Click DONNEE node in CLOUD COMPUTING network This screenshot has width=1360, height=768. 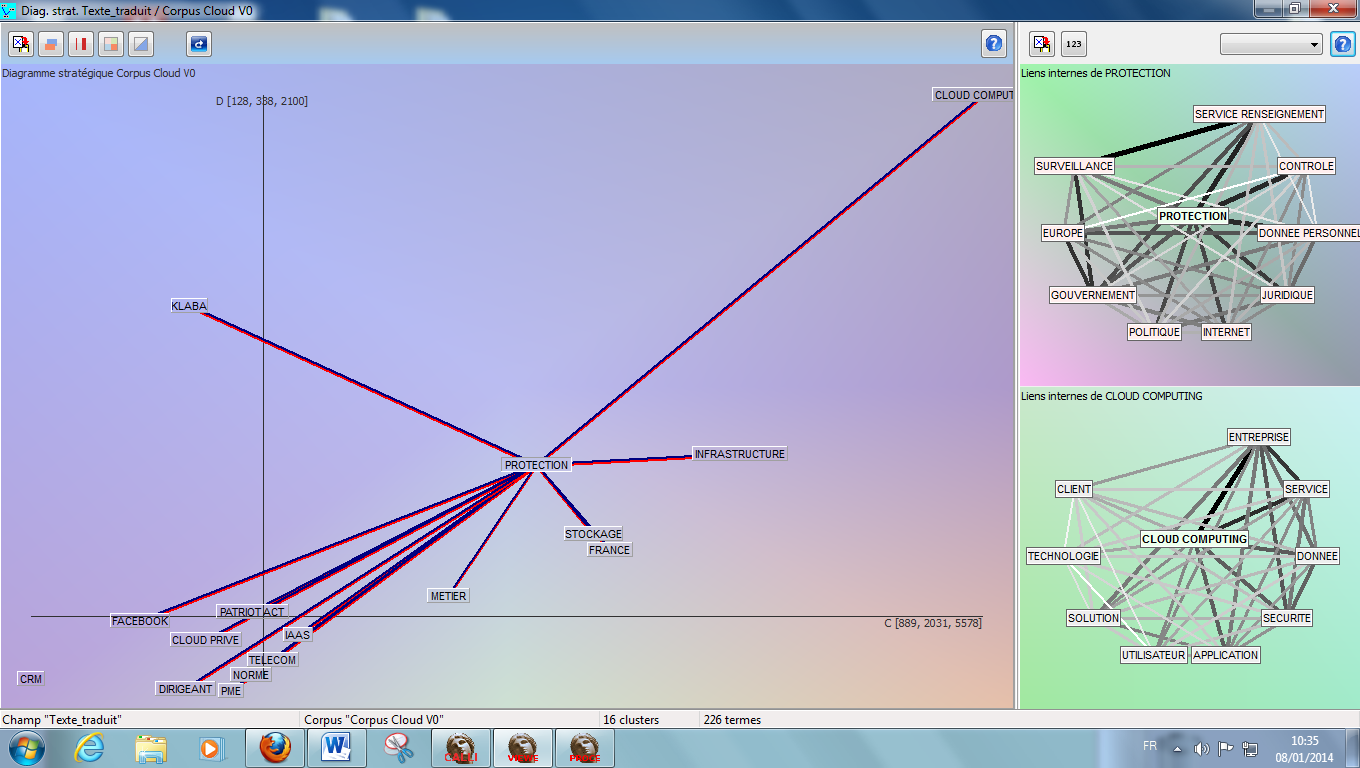tap(1317, 556)
